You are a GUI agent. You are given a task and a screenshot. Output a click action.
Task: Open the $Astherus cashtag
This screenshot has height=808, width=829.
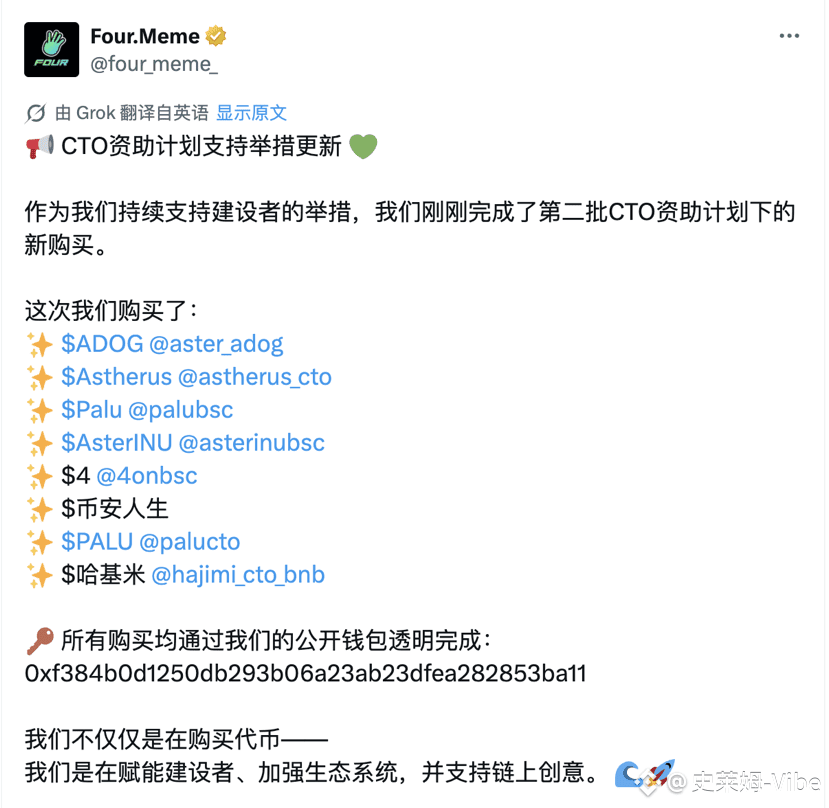116,377
